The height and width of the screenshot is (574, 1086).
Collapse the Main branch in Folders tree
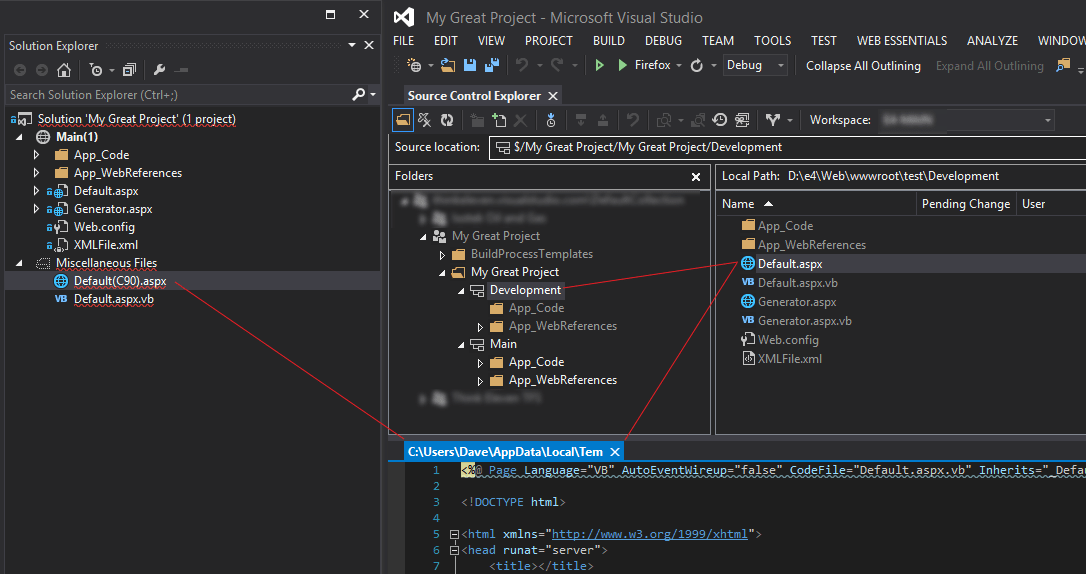pyautogui.click(x=461, y=345)
